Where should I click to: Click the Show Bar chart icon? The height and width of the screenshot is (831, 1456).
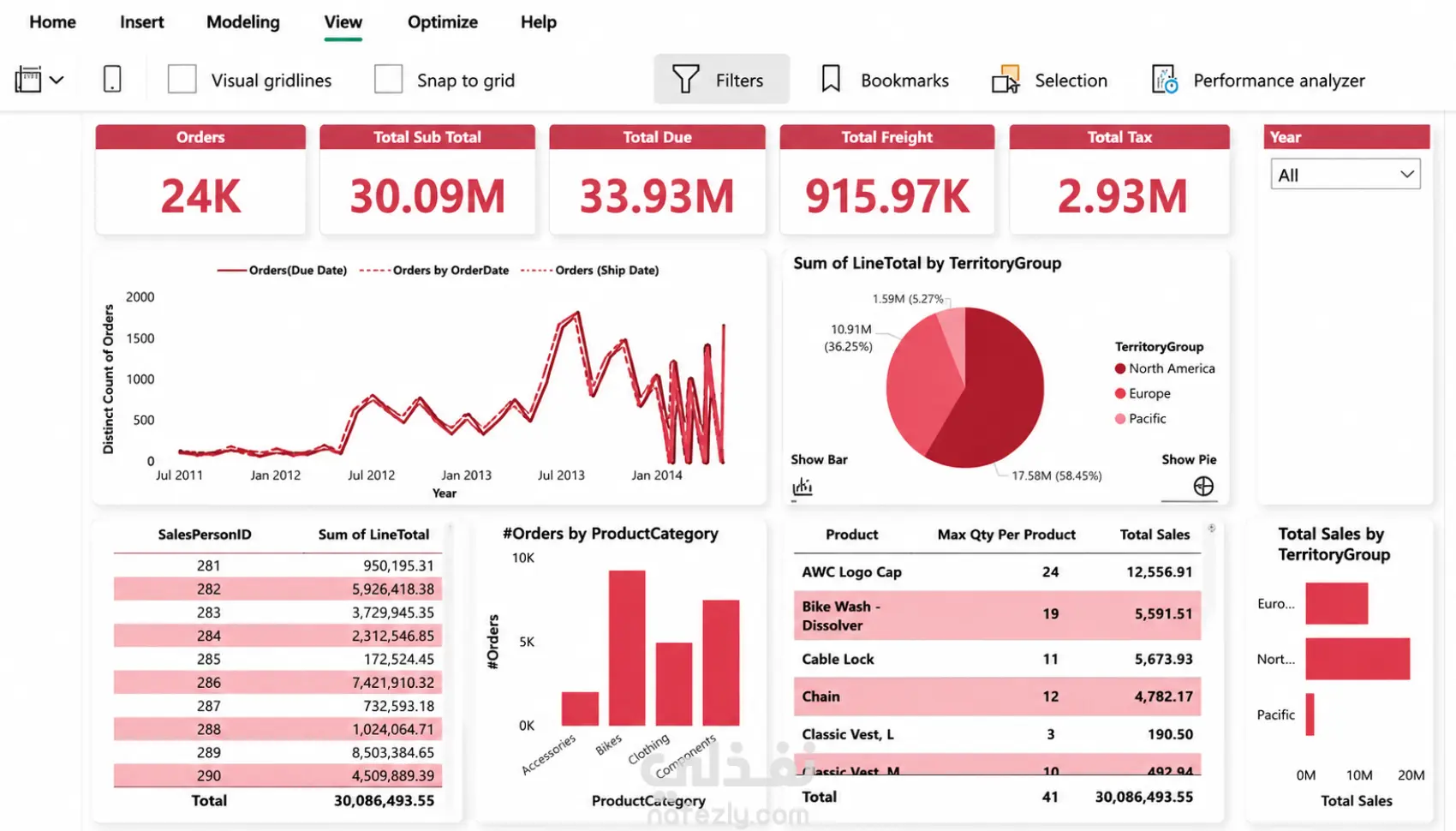pyautogui.click(x=802, y=487)
